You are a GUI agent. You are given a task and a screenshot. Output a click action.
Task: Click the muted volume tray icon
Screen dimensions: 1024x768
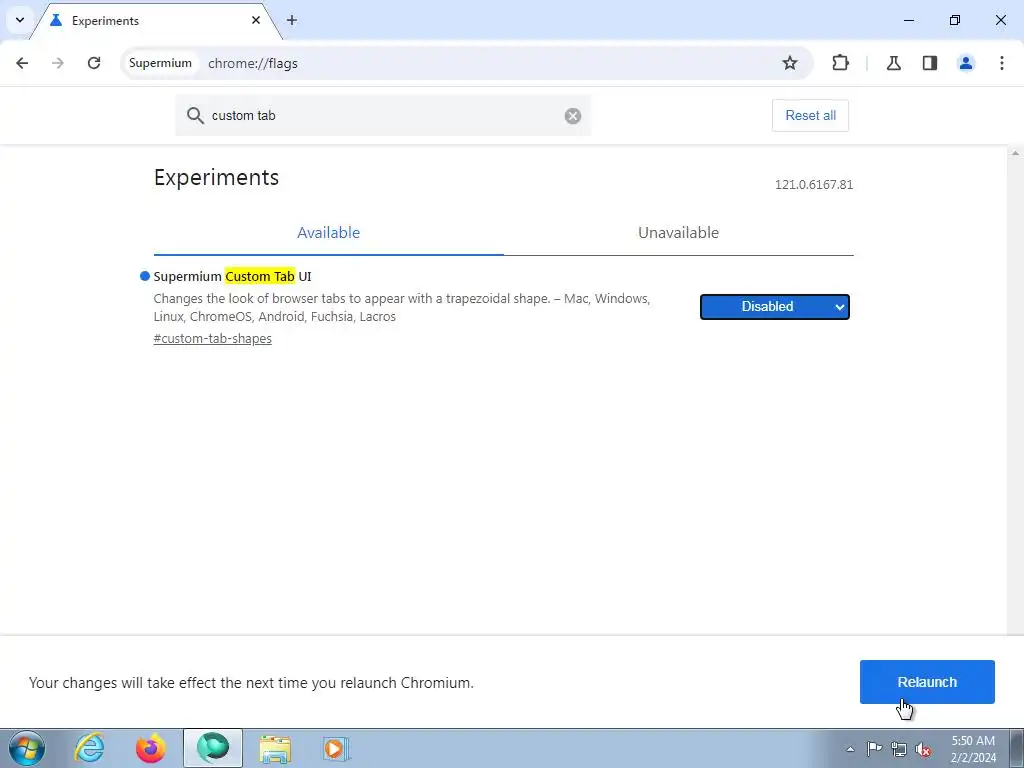click(x=923, y=749)
